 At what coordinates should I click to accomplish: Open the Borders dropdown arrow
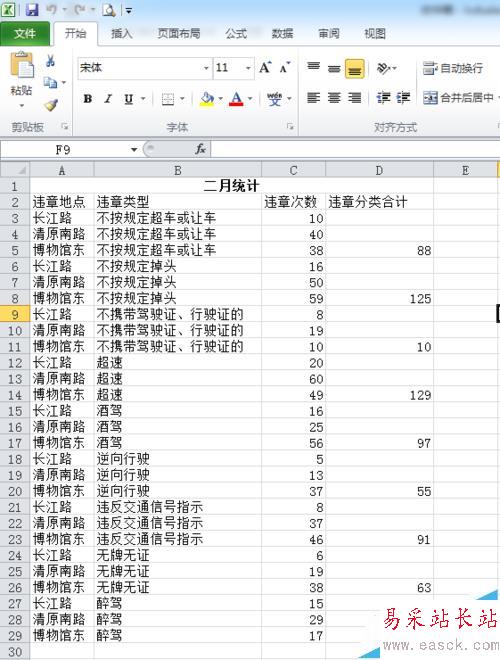pyautogui.click(x=182, y=99)
